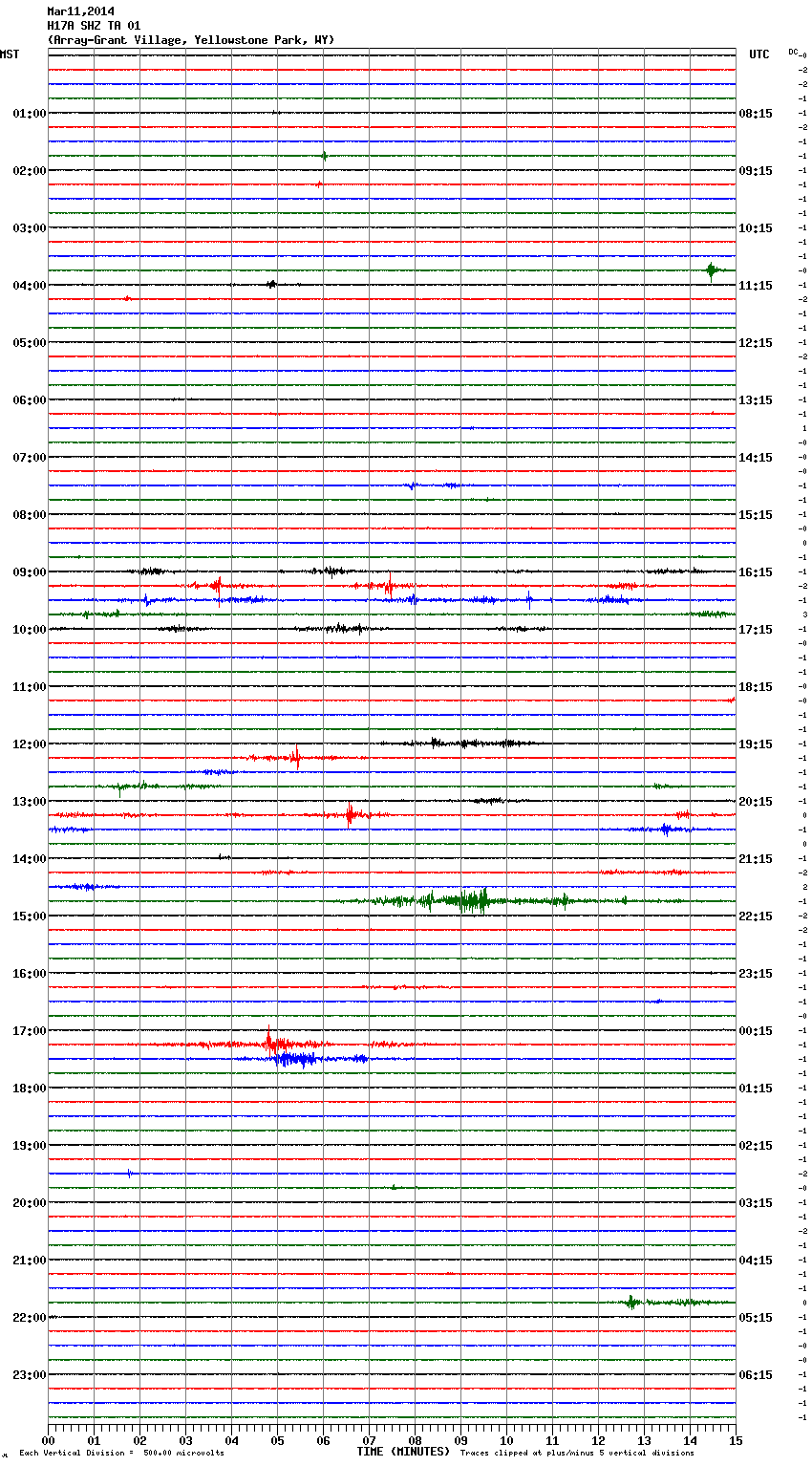Image resolution: width=812 pixels, height=1466 pixels.
Task: Select the 03:00 MST time label
Action: point(29,228)
